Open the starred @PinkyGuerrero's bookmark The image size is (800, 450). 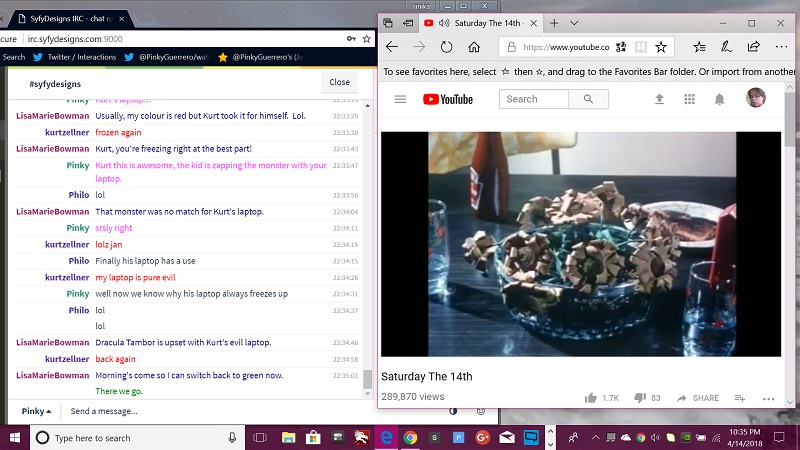point(260,57)
